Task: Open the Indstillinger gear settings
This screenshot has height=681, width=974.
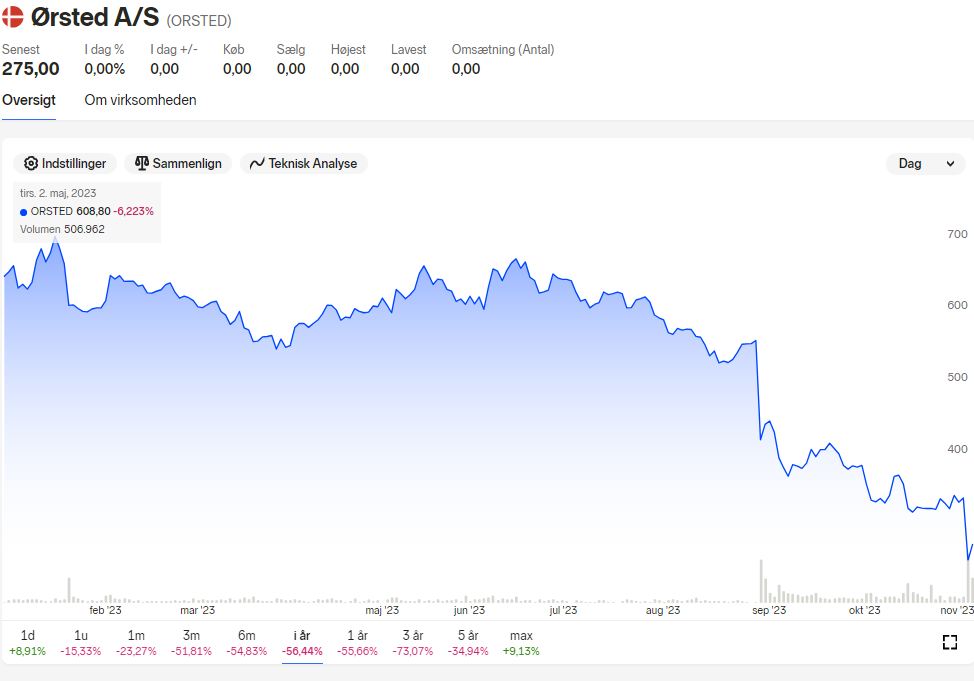Action: [65, 163]
